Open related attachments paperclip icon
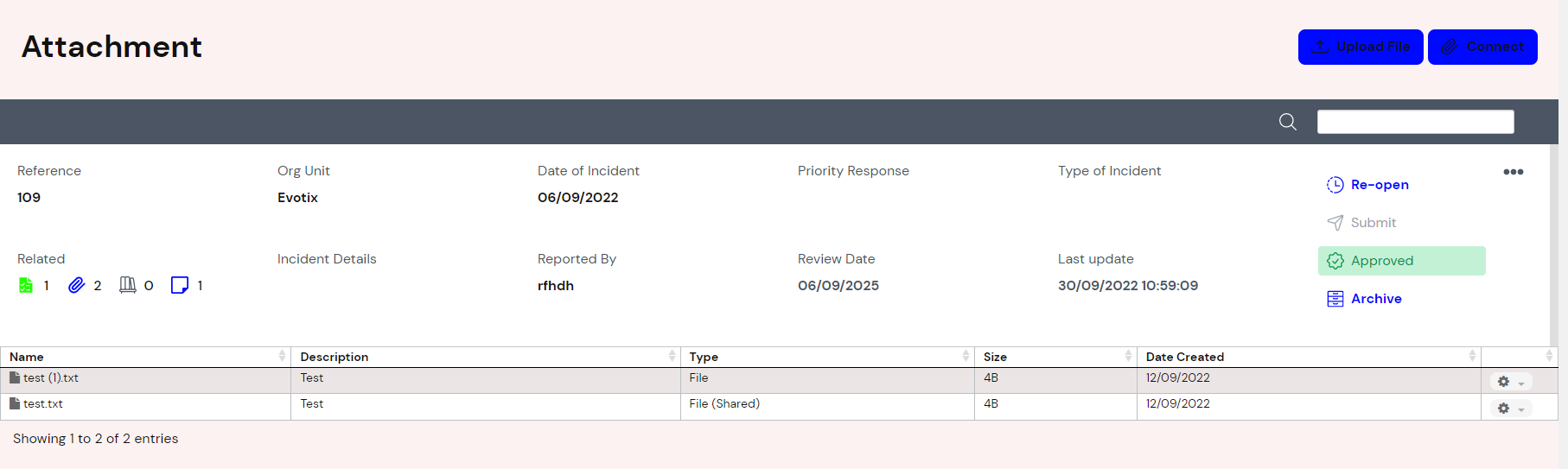Viewport: 1568px width, 469px height. point(76,285)
